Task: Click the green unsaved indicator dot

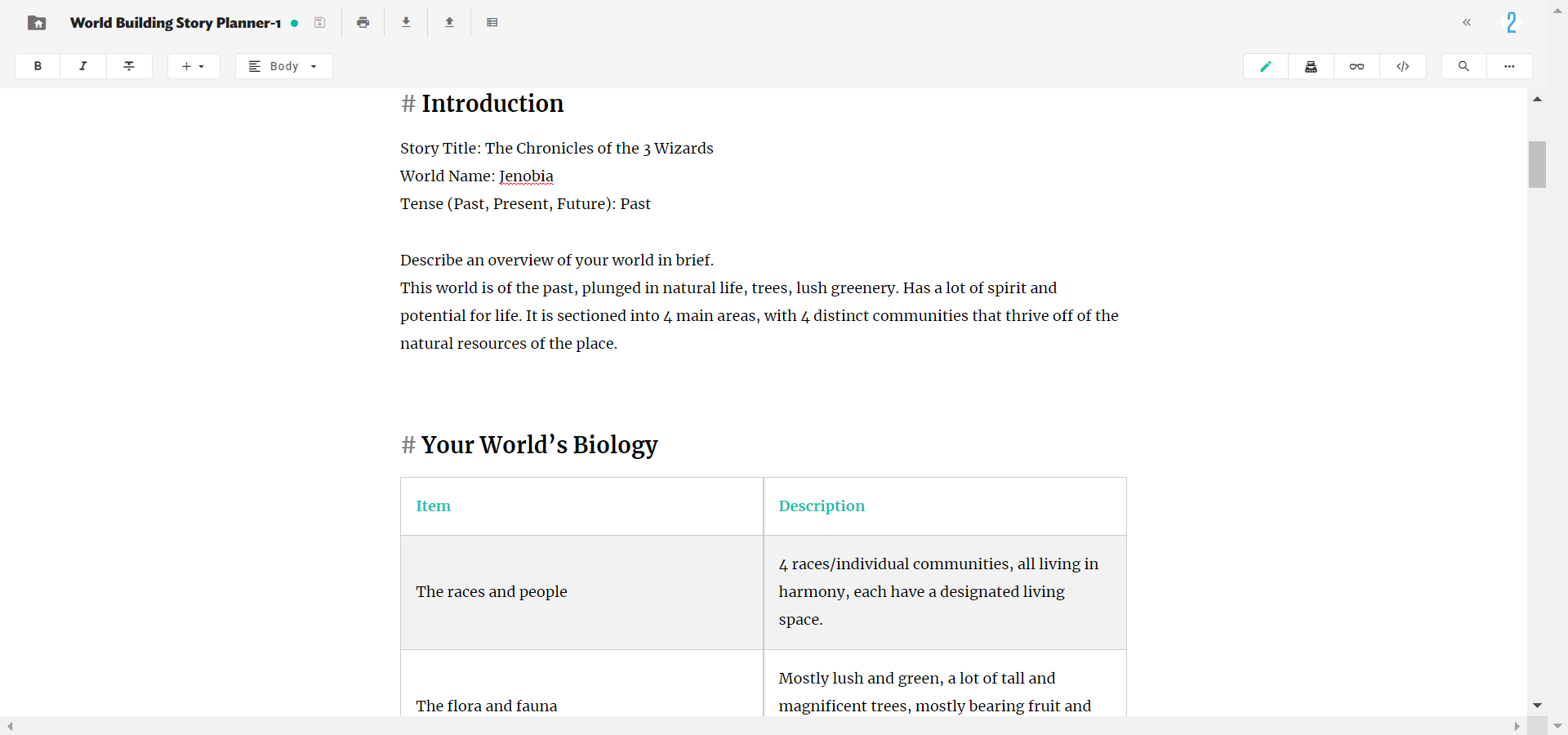Action: pyautogui.click(x=294, y=23)
